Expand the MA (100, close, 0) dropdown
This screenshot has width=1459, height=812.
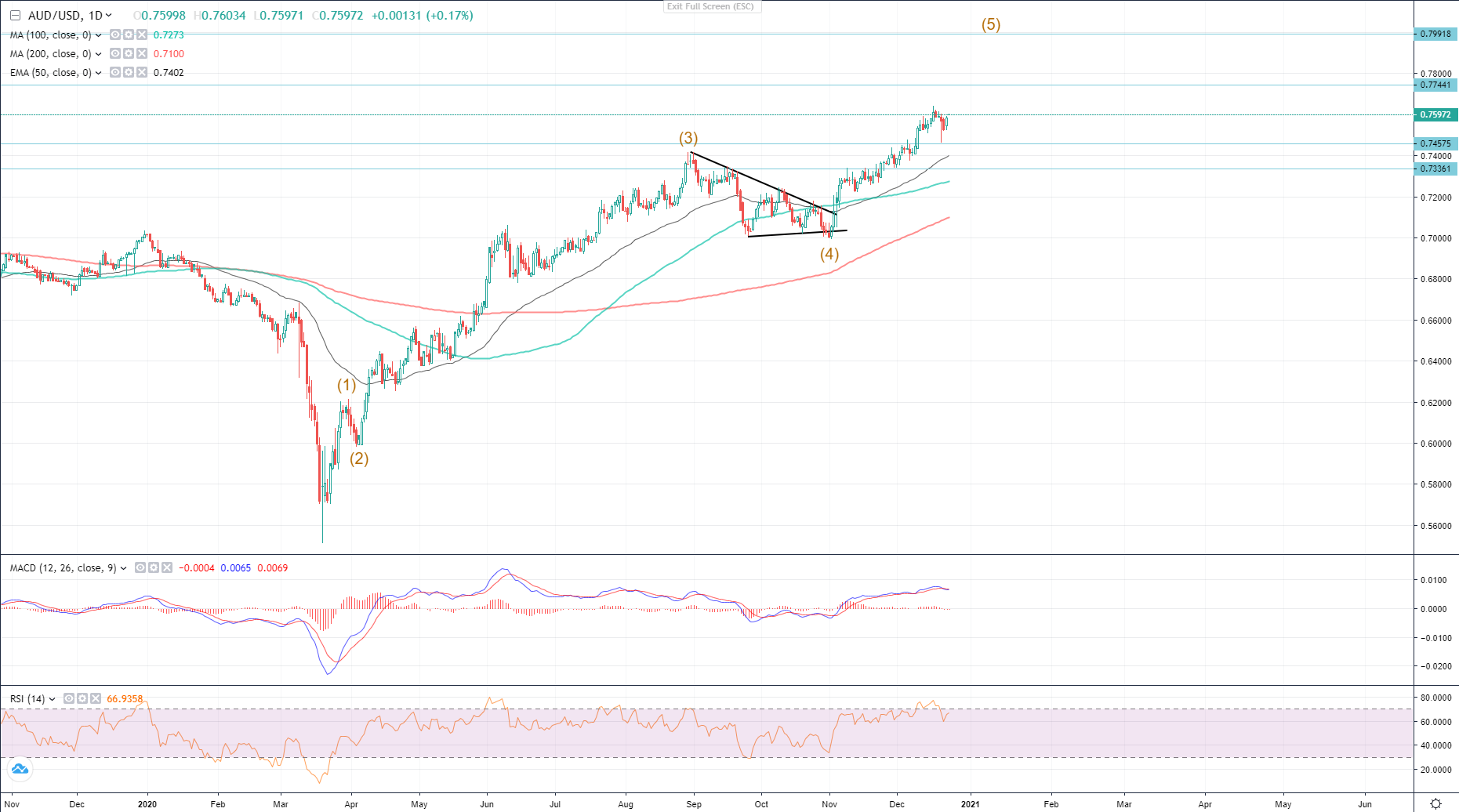98,35
